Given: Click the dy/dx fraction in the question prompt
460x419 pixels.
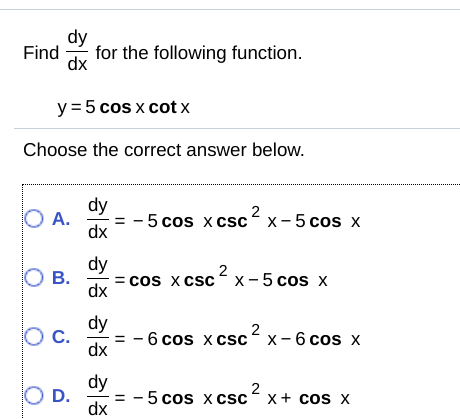Looking at the screenshot, I should (x=77, y=51).
